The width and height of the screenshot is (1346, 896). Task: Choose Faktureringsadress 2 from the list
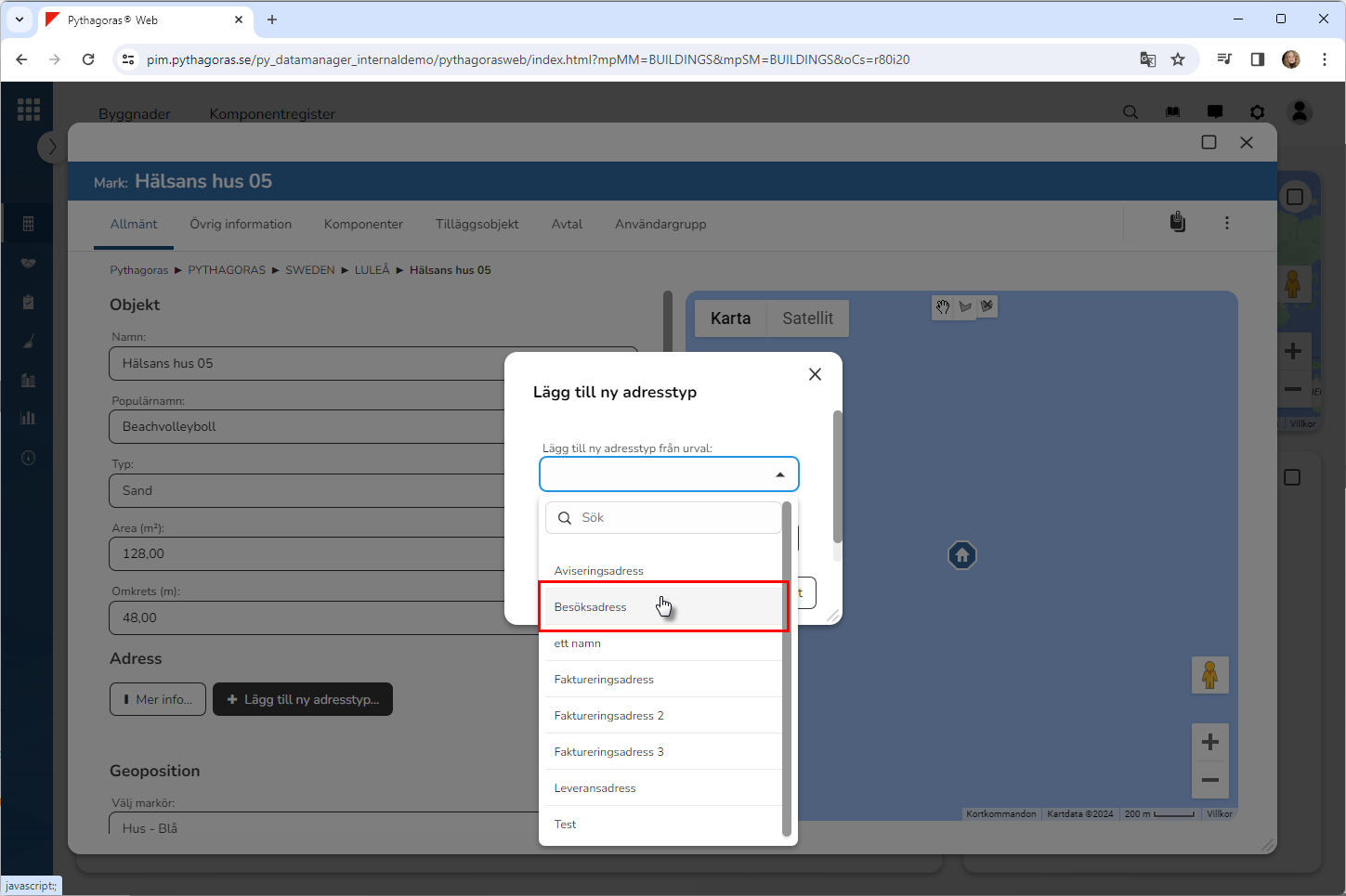pyautogui.click(x=608, y=716)
